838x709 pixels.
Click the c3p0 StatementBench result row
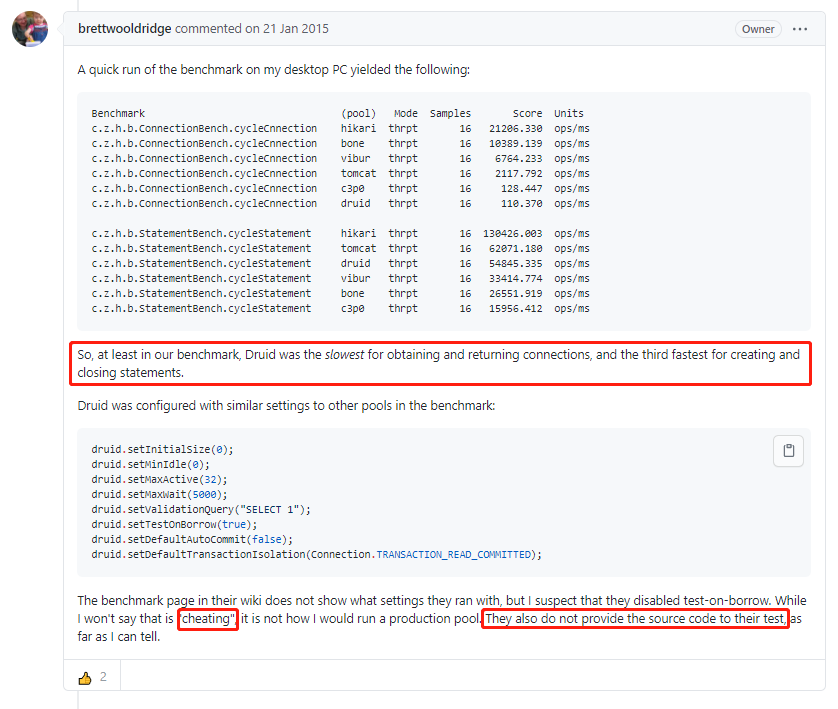point(300,308)
